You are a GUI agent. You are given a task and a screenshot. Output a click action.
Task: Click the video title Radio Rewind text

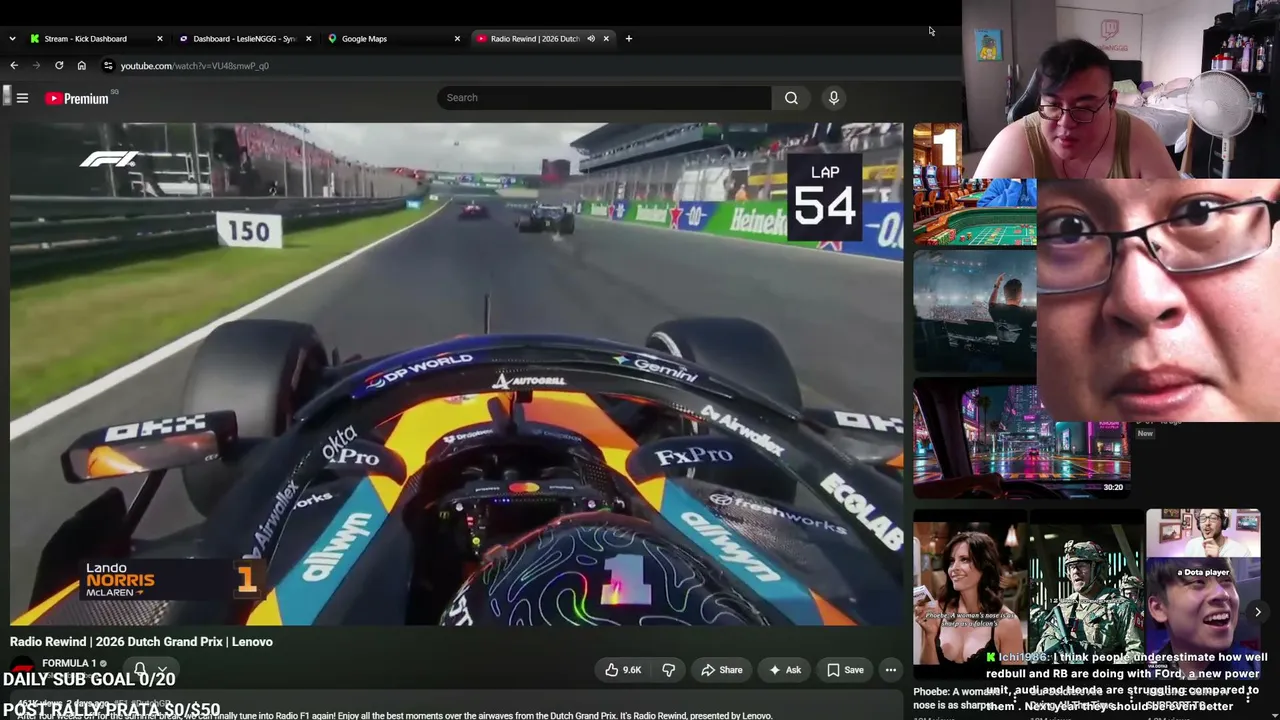pyautogui.click(x=141, y=642)
